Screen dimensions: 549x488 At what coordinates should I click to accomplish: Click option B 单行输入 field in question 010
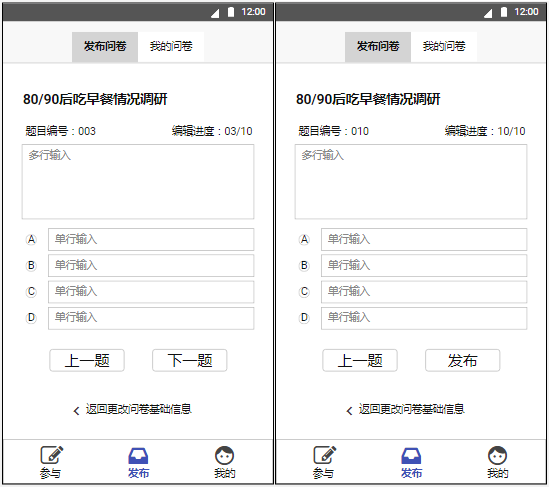pyautogui.click(x=424, y=266)
